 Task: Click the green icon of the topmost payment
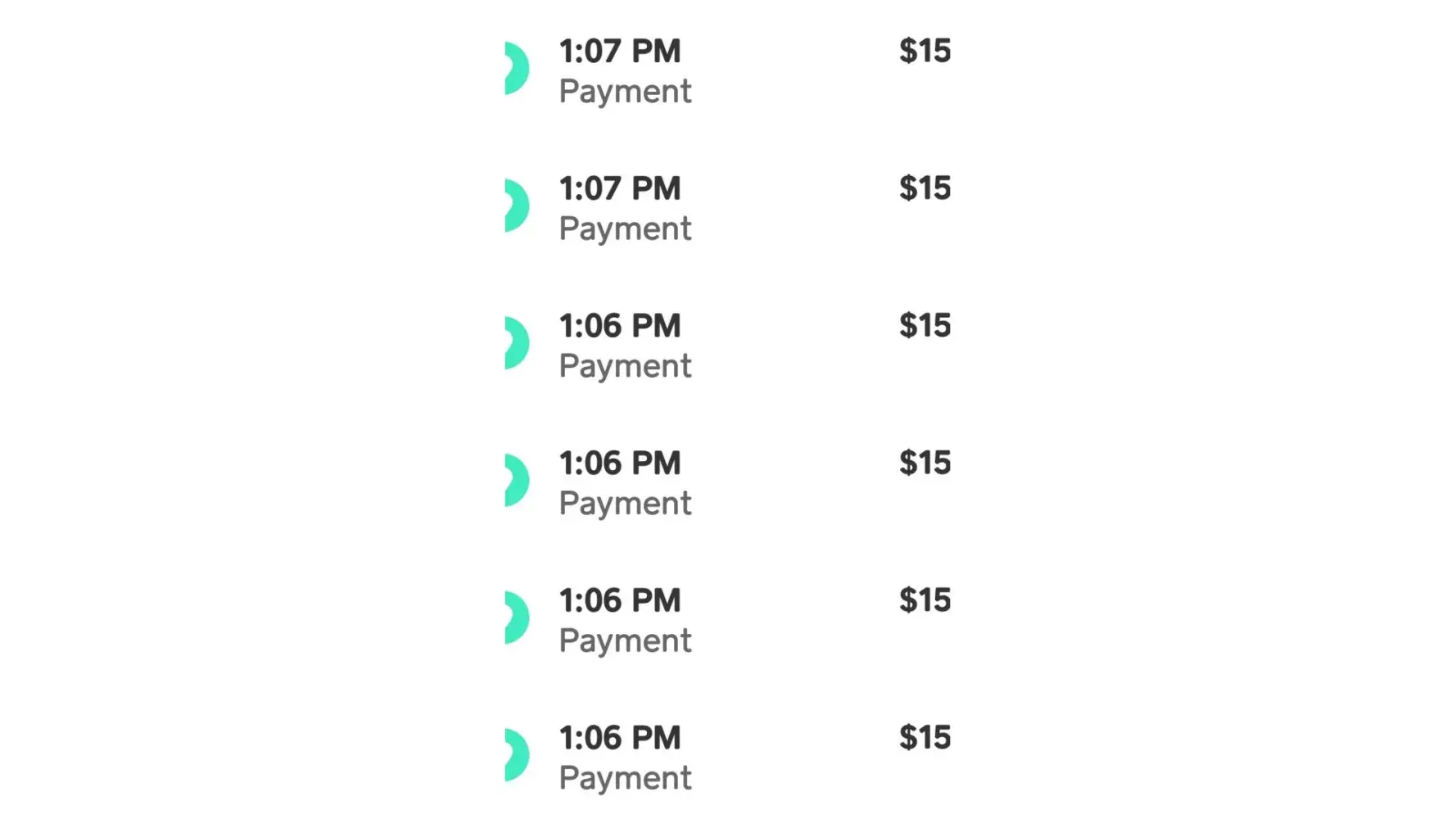[517, 68]
